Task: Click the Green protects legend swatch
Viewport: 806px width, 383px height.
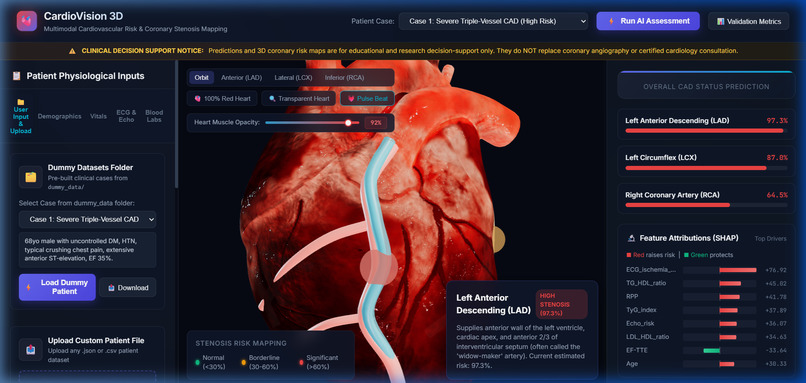Action: [x=686, y=255]
